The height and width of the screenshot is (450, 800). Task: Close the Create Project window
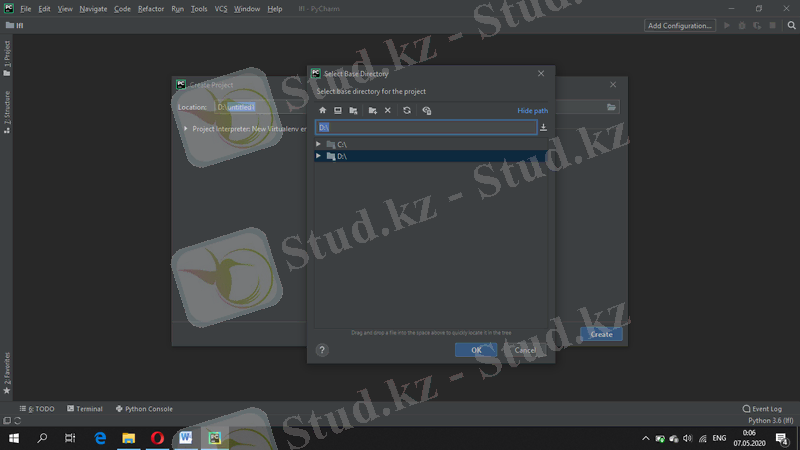613,85
